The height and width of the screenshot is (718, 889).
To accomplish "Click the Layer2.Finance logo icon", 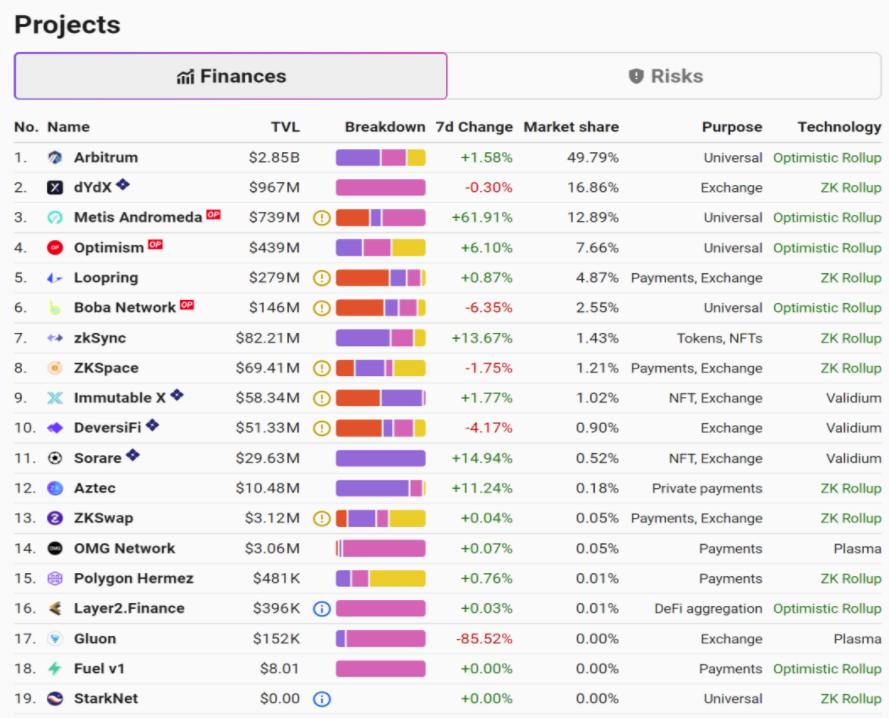I will [55, 609].
